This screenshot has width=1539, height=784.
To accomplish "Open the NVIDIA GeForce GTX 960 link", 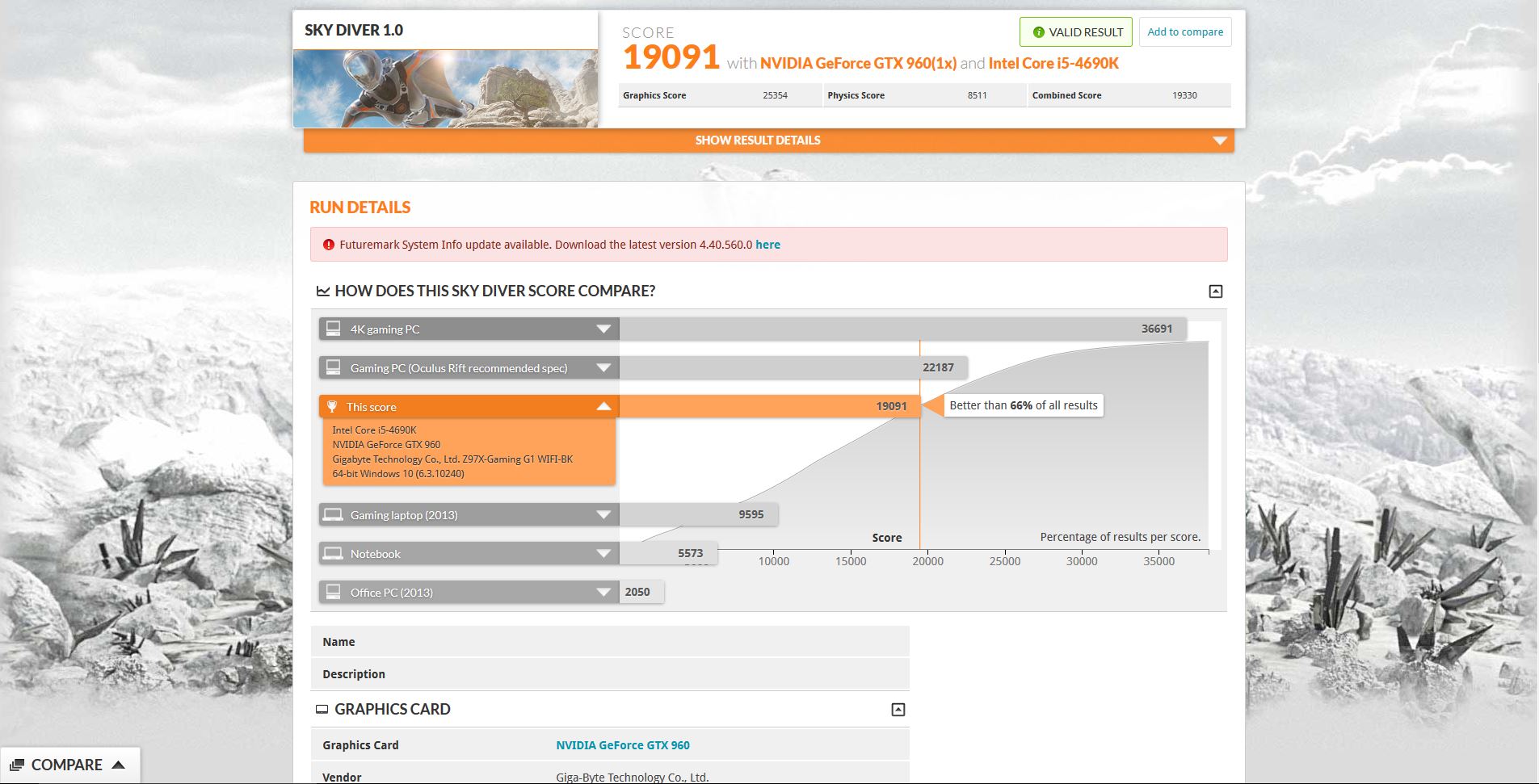I will [x=622, y=745].
